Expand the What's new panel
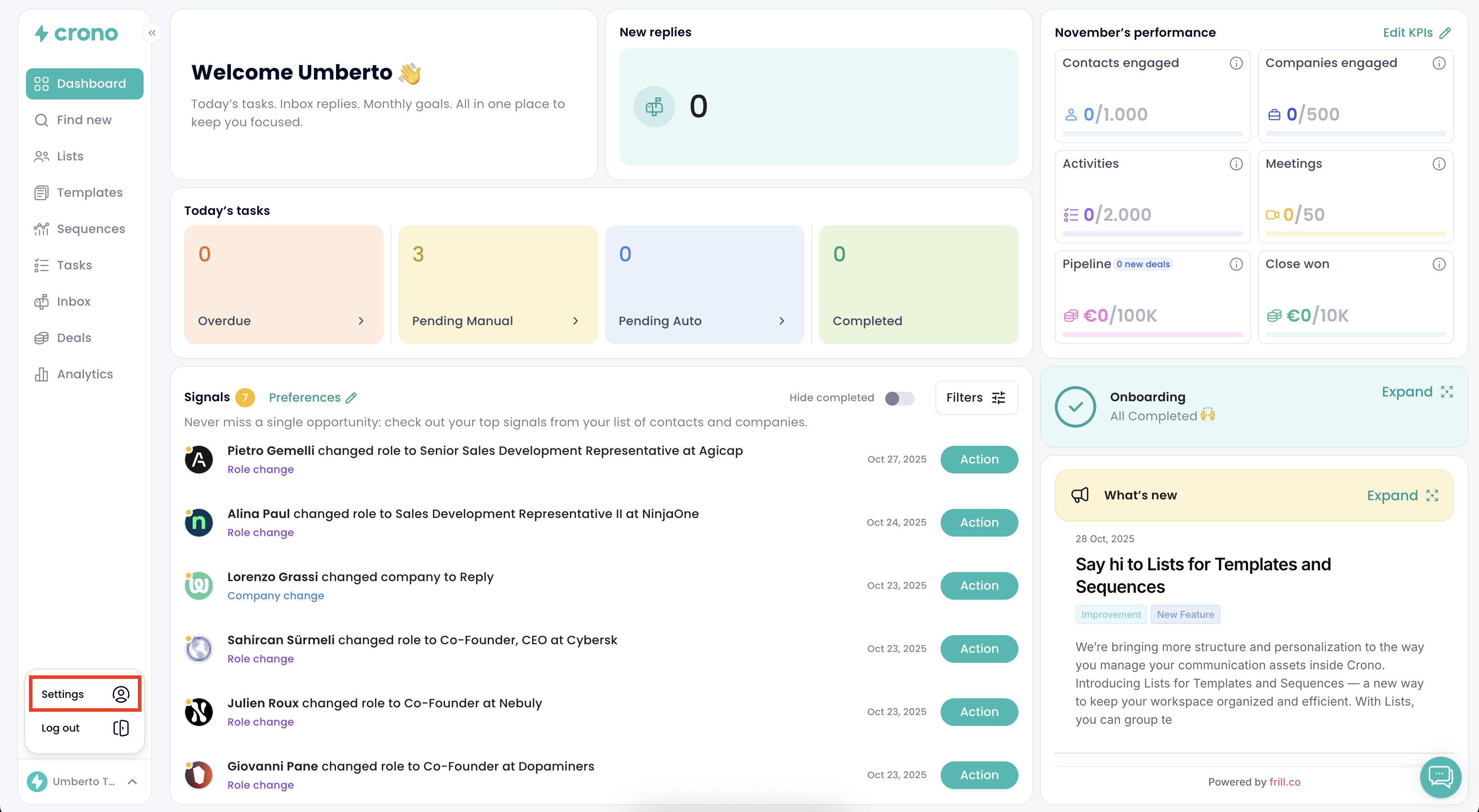The height and width of the screenshot is (812, 1479). pyautogui.click(x=1402, y=495)
